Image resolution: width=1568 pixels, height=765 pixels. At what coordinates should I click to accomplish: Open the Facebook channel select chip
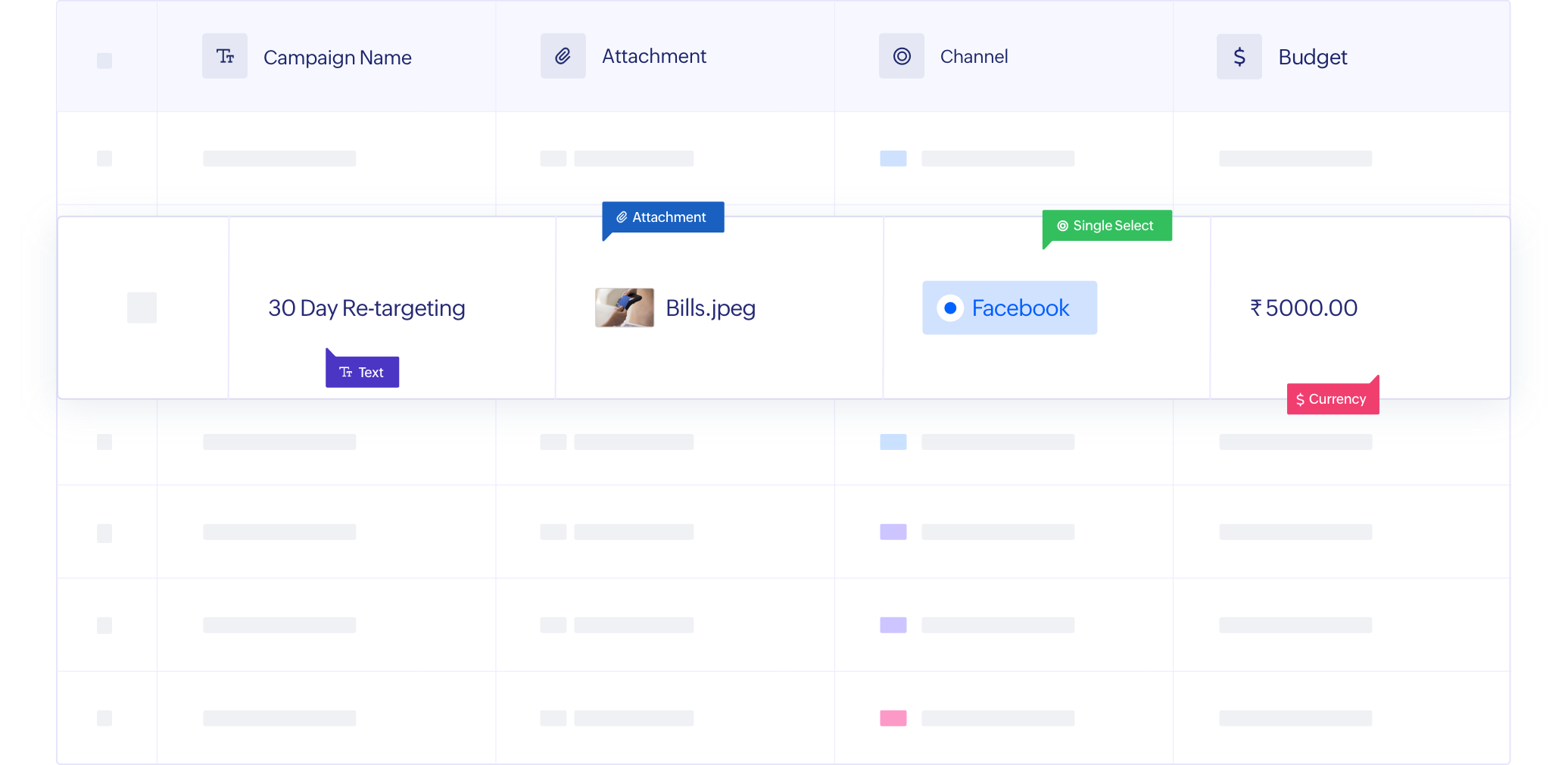click(x=1009, y=308)
